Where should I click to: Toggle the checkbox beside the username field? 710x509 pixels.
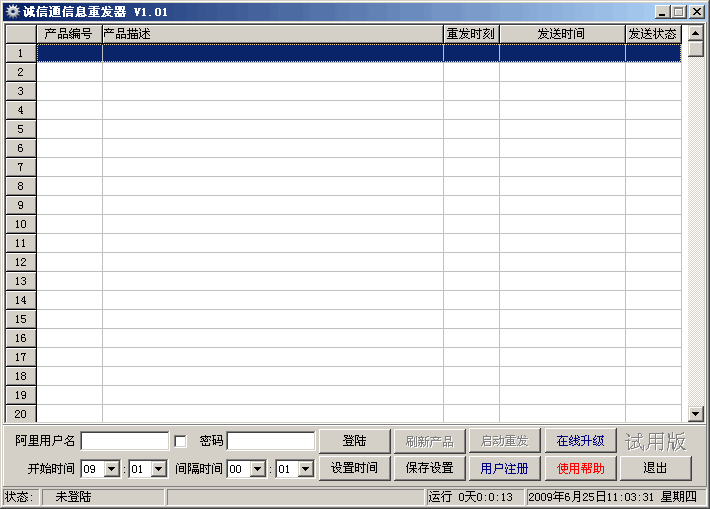(180, 441)
